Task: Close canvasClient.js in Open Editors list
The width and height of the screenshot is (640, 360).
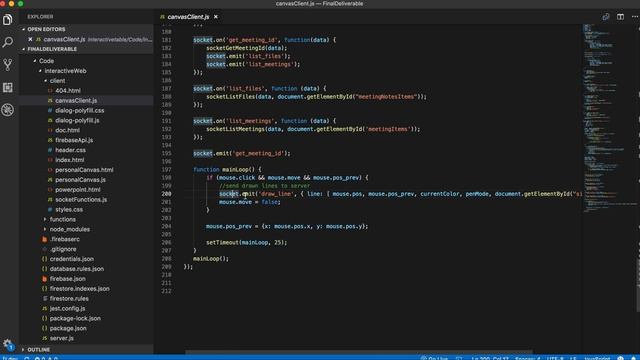Action: (x=30, y=40)
